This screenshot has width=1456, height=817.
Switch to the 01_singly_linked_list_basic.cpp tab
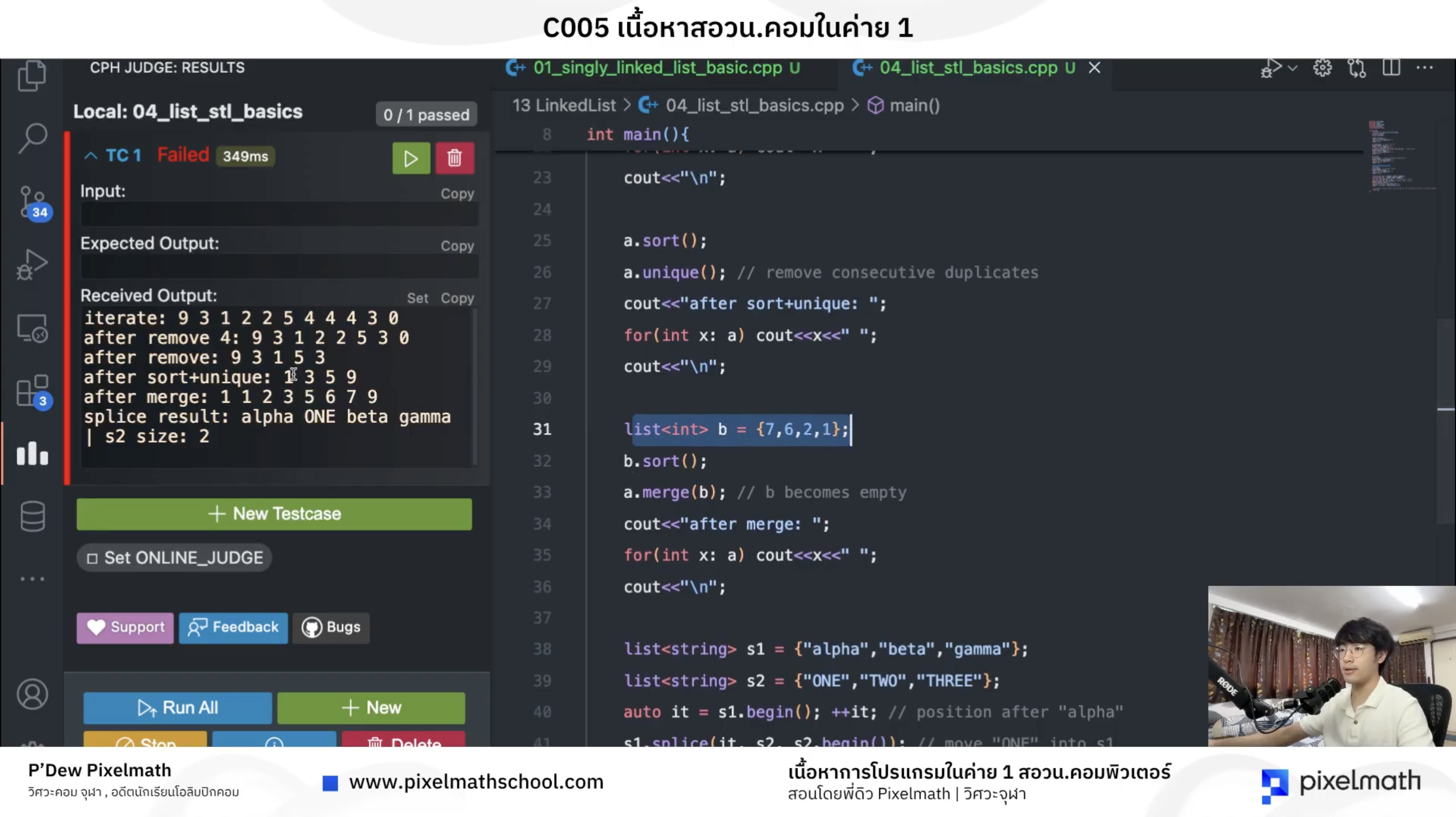[656, 68]
